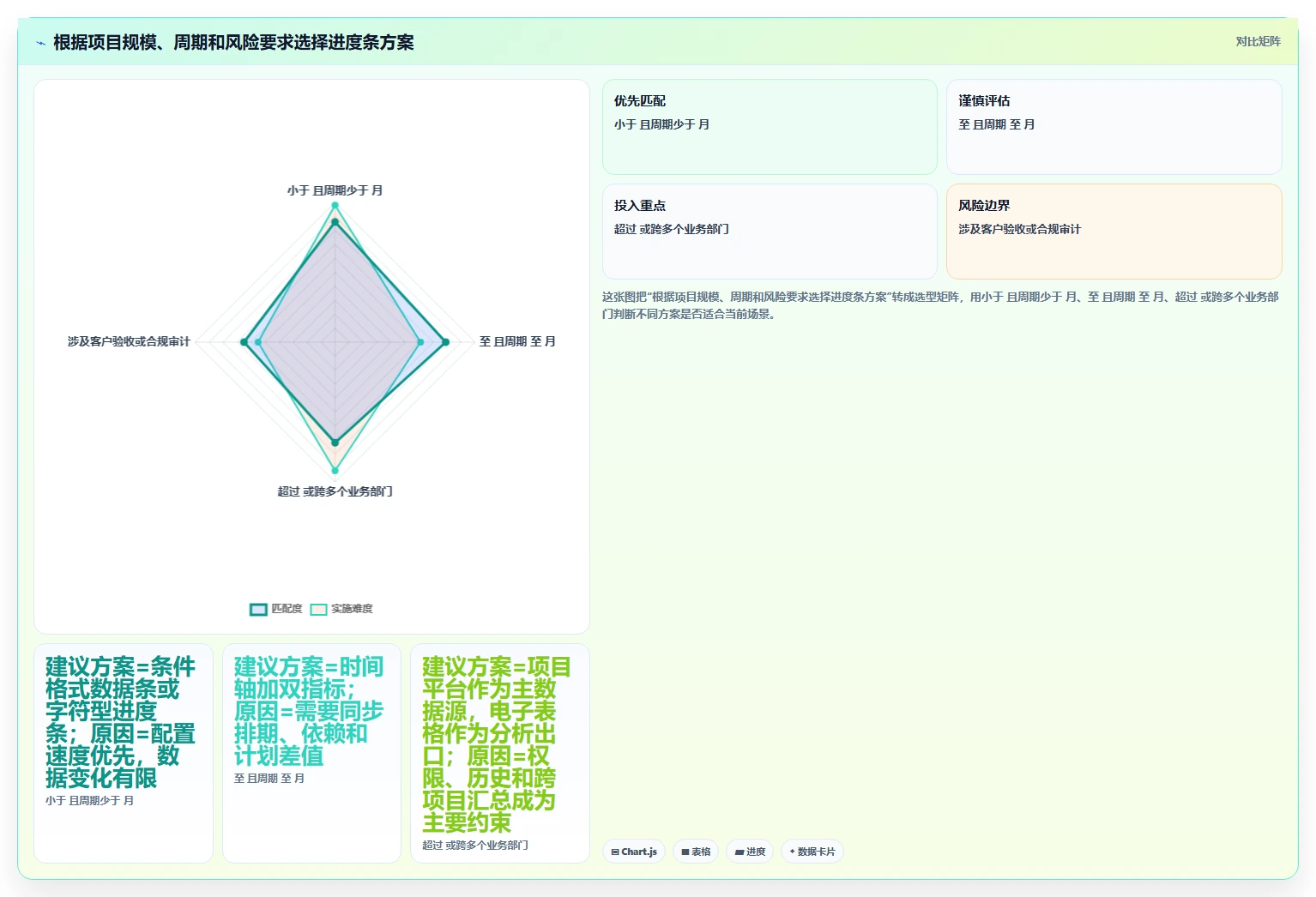This screenshot has width=1316, height=897.
Task: Toggle the 匹配度 legend swatch
Action: (x=258, y=610)
